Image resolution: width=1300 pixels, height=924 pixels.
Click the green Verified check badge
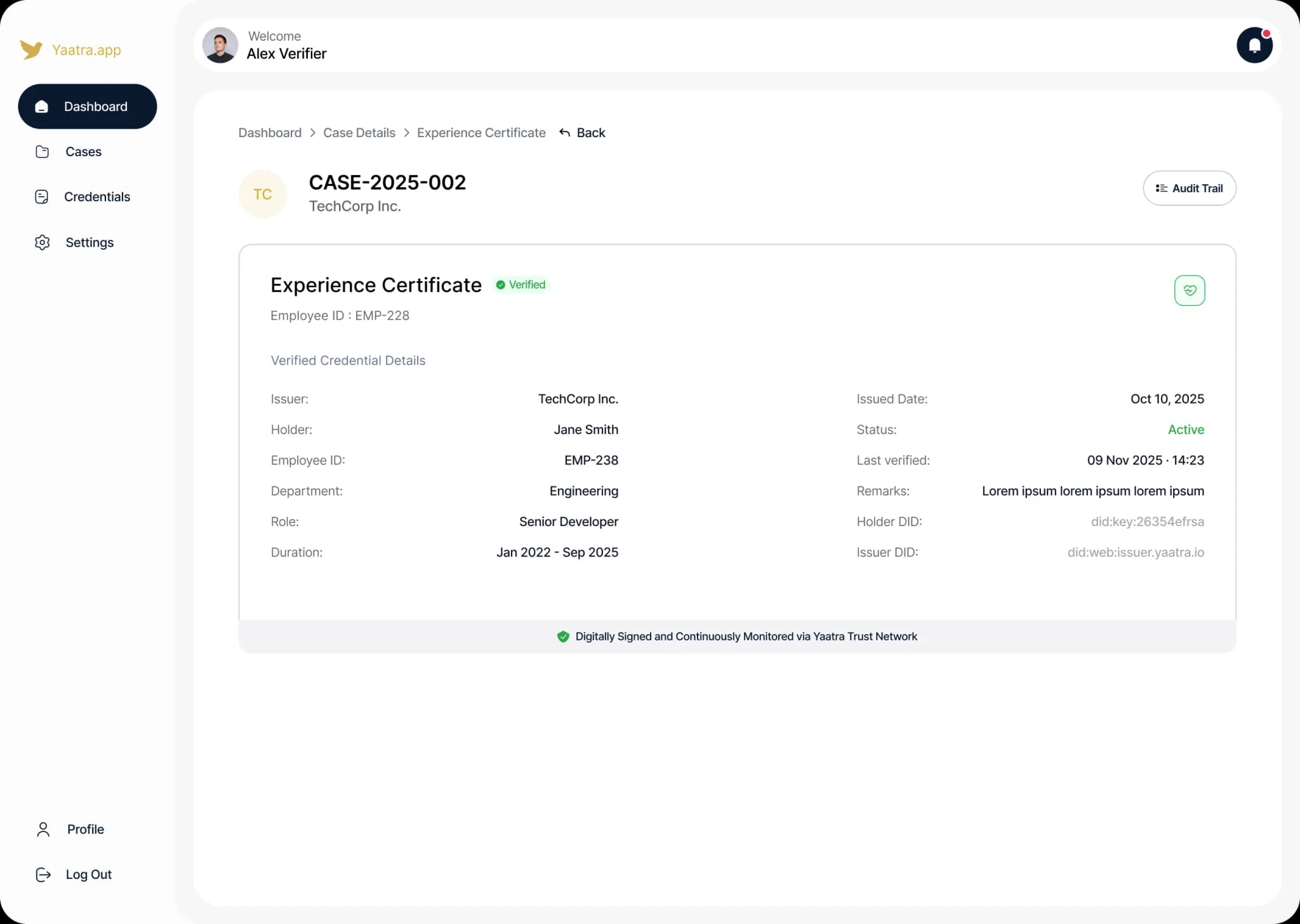tap(521, 285)
